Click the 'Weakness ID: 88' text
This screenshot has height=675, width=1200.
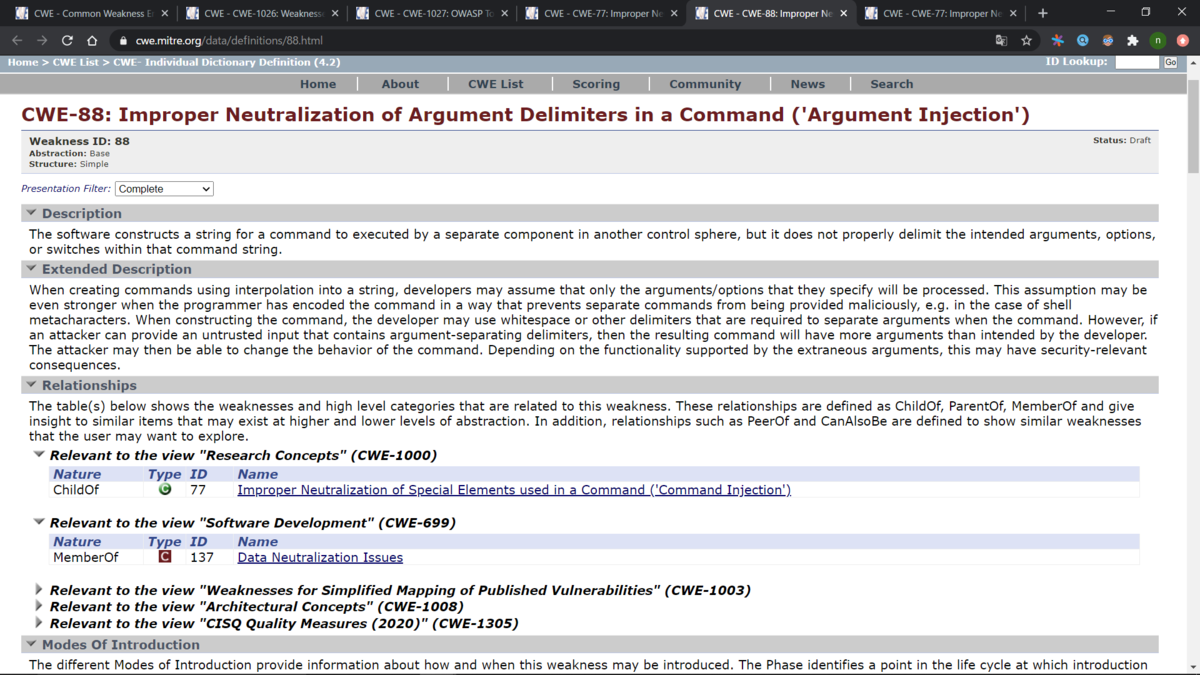[79, 141]
